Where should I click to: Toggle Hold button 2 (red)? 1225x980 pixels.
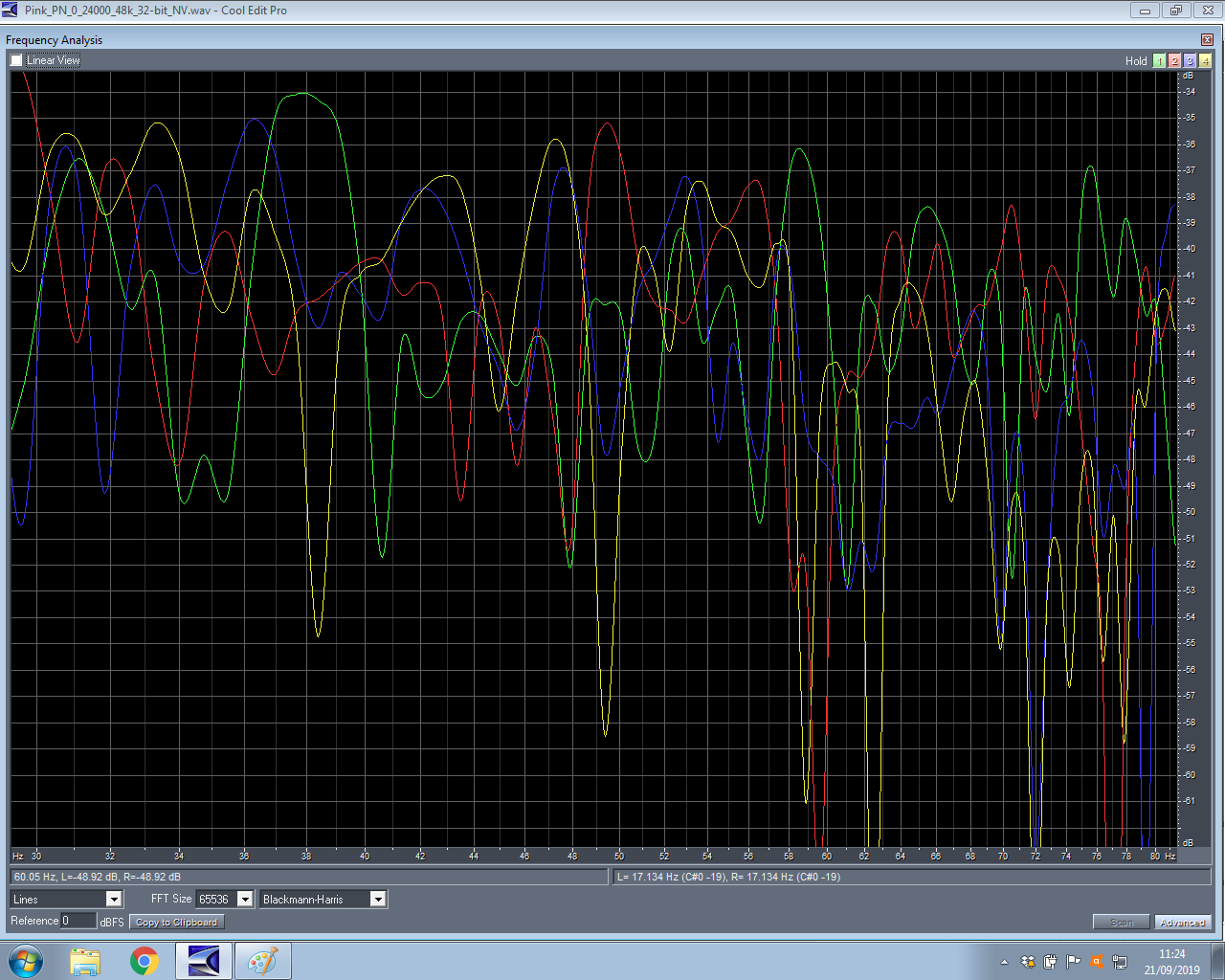(1174, 60)
